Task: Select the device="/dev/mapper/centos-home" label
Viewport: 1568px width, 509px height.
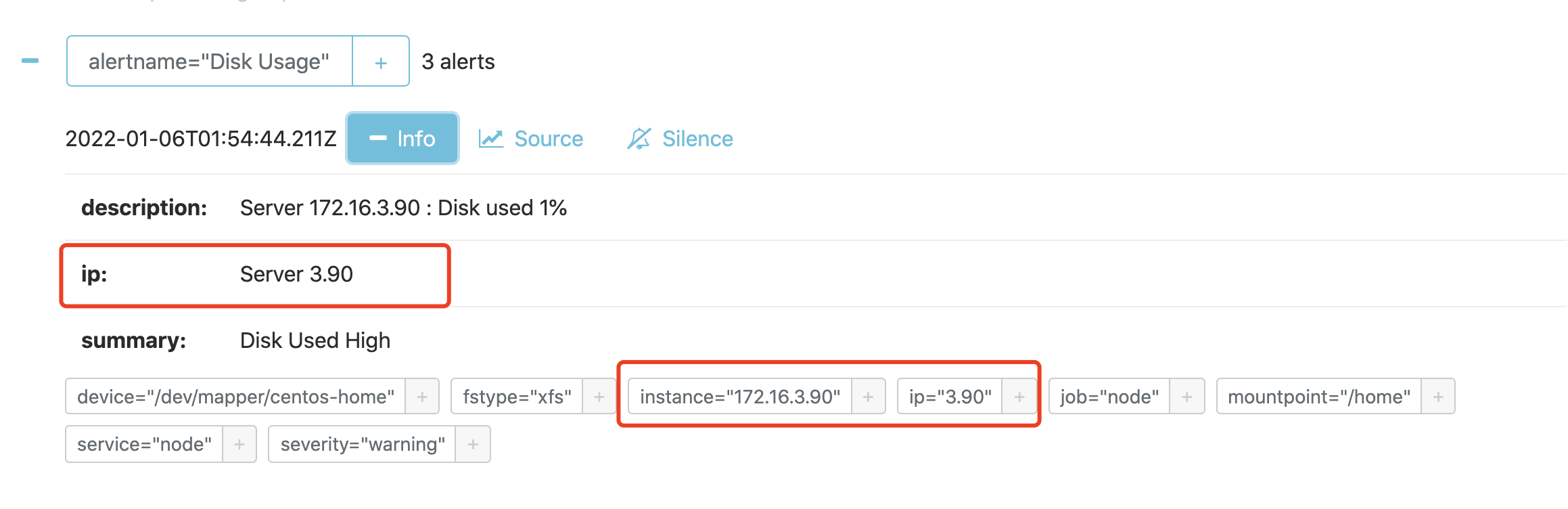Action: pyautogui.click(x=235, y=397)
